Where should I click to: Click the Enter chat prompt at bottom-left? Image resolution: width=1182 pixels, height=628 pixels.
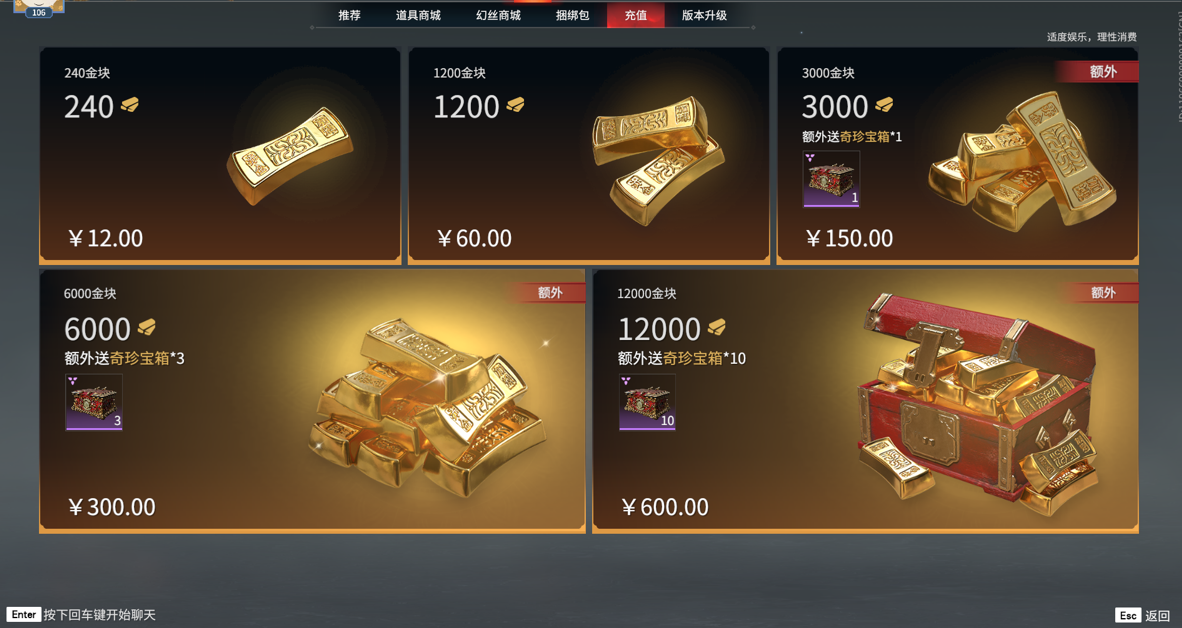coord(81,614)
